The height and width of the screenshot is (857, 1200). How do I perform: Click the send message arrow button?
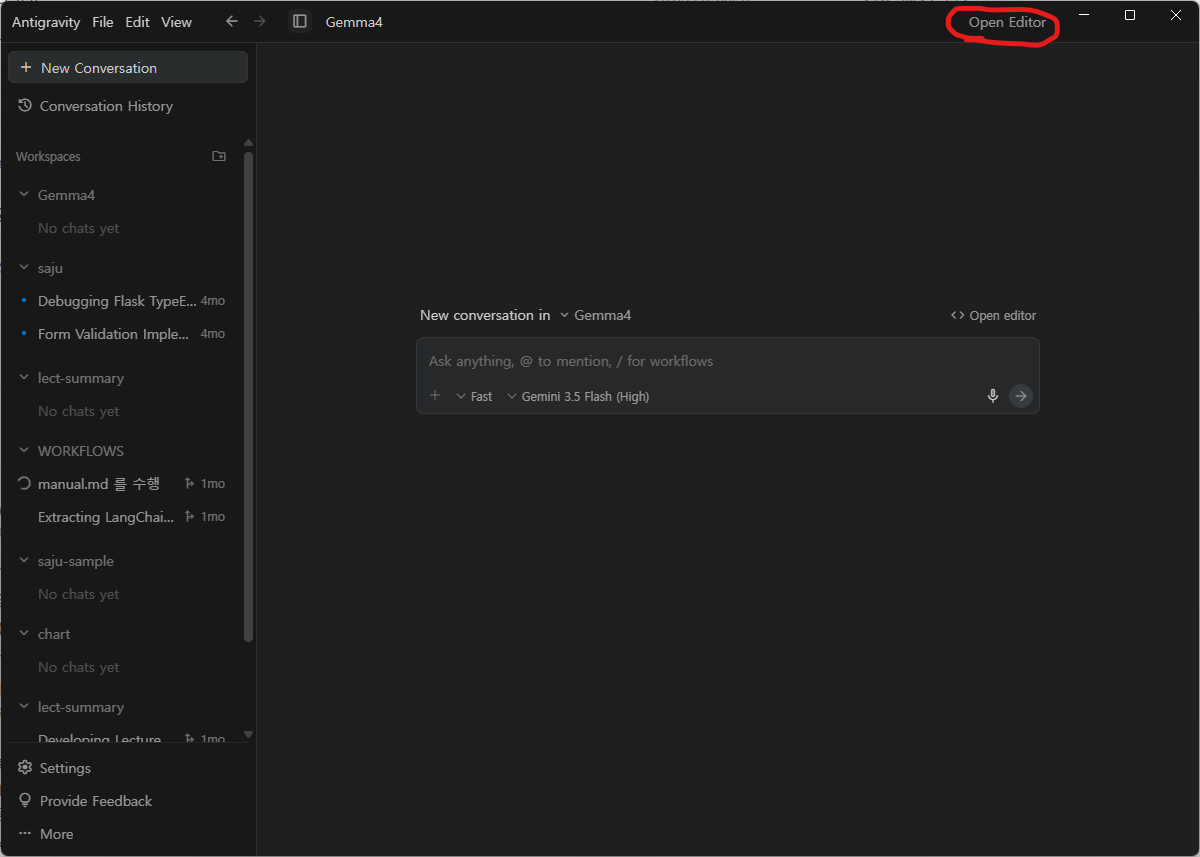pyautogui.click(x=1020, y=396)
